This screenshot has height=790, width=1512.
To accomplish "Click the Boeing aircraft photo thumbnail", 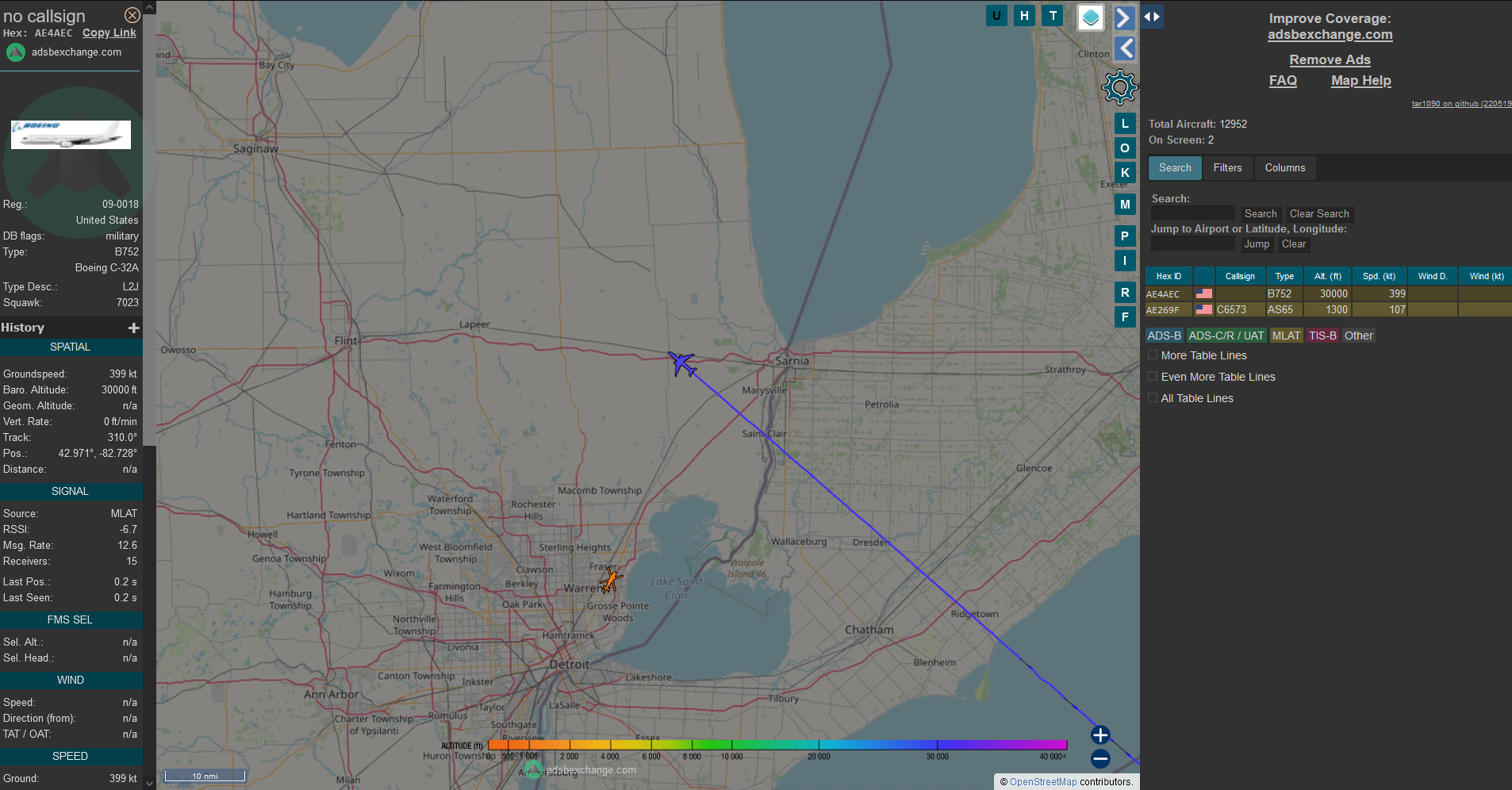I will point(71,135).
